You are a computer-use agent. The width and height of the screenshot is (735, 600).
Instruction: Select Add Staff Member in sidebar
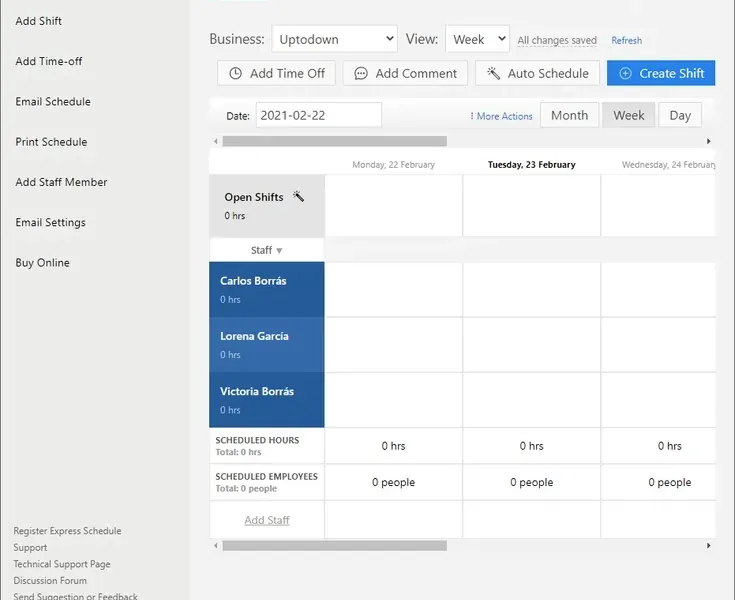(x=61, y=182)
